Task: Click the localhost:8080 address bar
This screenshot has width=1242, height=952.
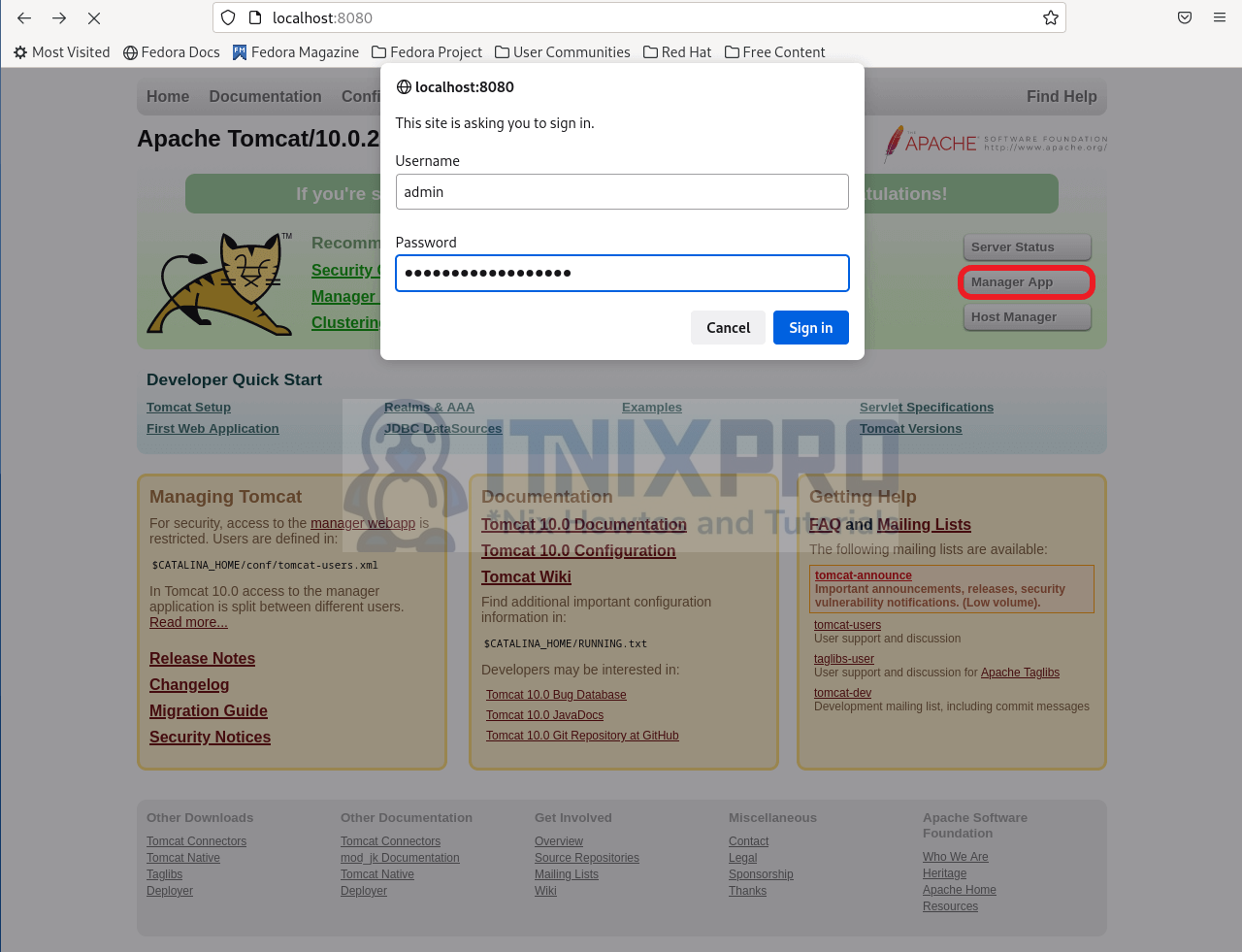Action: [x=640, y=17]
